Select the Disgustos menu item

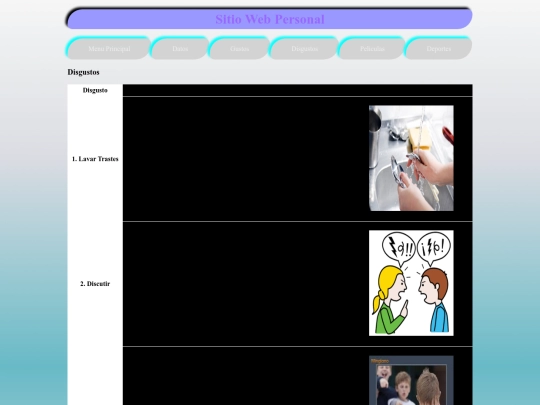[x=304, y=49]
